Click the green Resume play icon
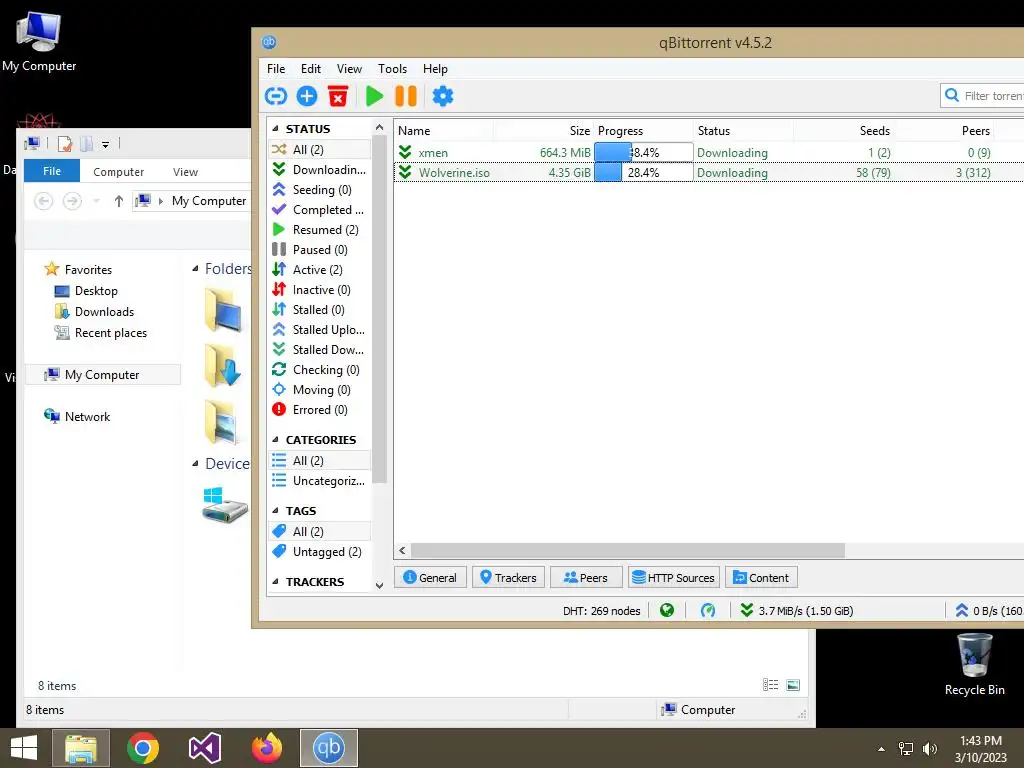 (374, 96)
